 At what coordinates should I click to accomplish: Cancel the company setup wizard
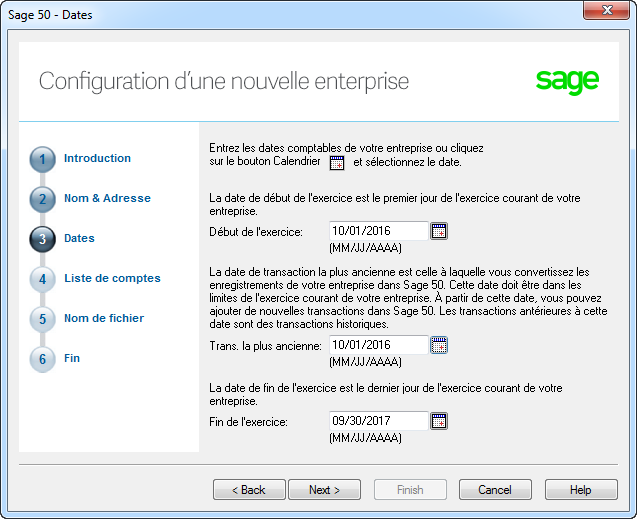coord(495,490)
